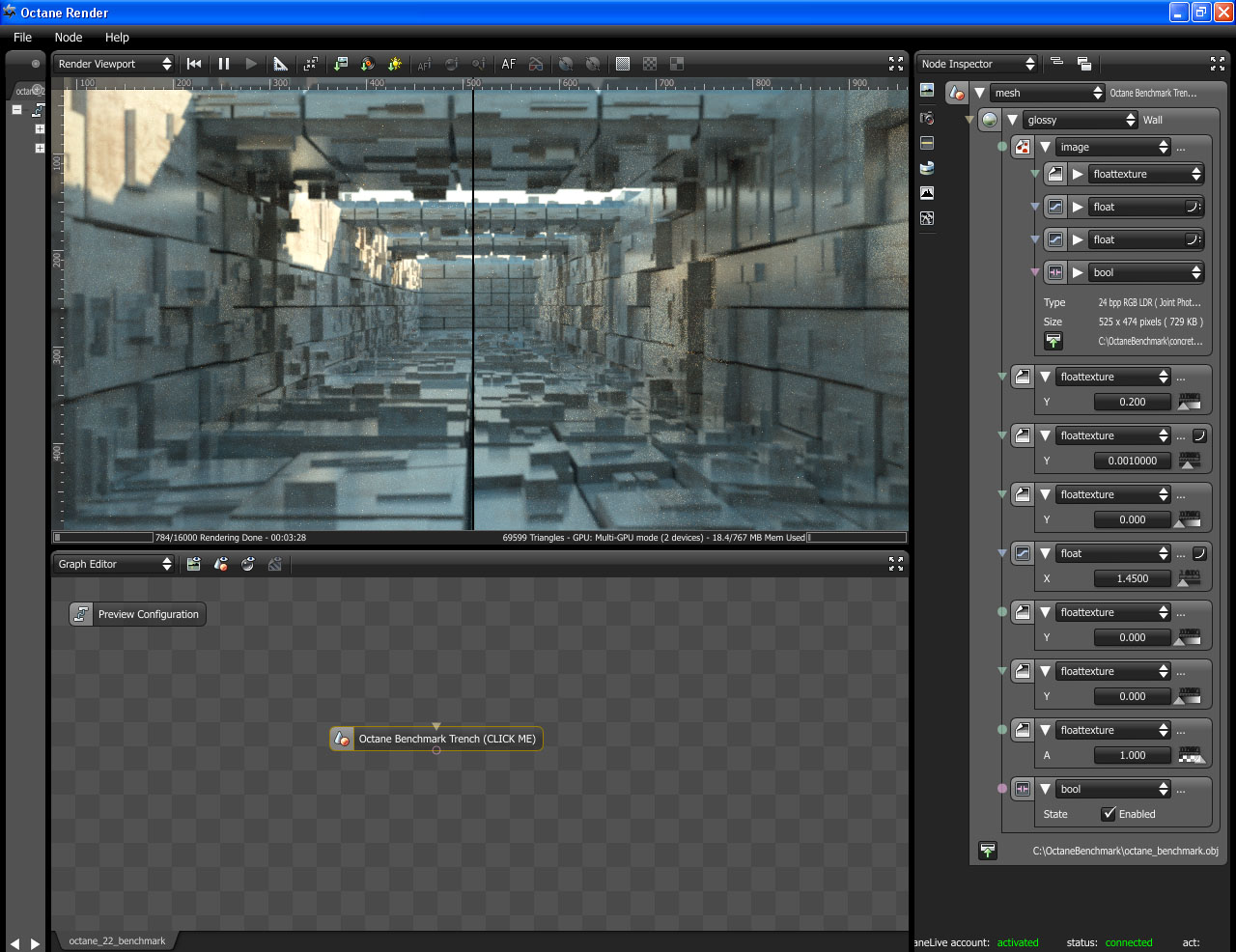Maximize the Render Viewport panel with the expand icon
This screenshot has height=952, width=1236.
click(895, 64)
